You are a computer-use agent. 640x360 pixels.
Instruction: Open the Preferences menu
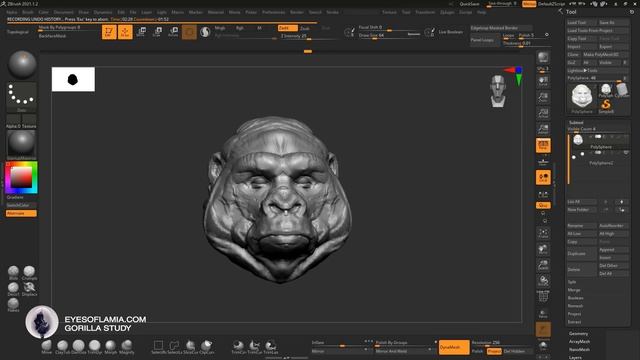coord(273,12)
